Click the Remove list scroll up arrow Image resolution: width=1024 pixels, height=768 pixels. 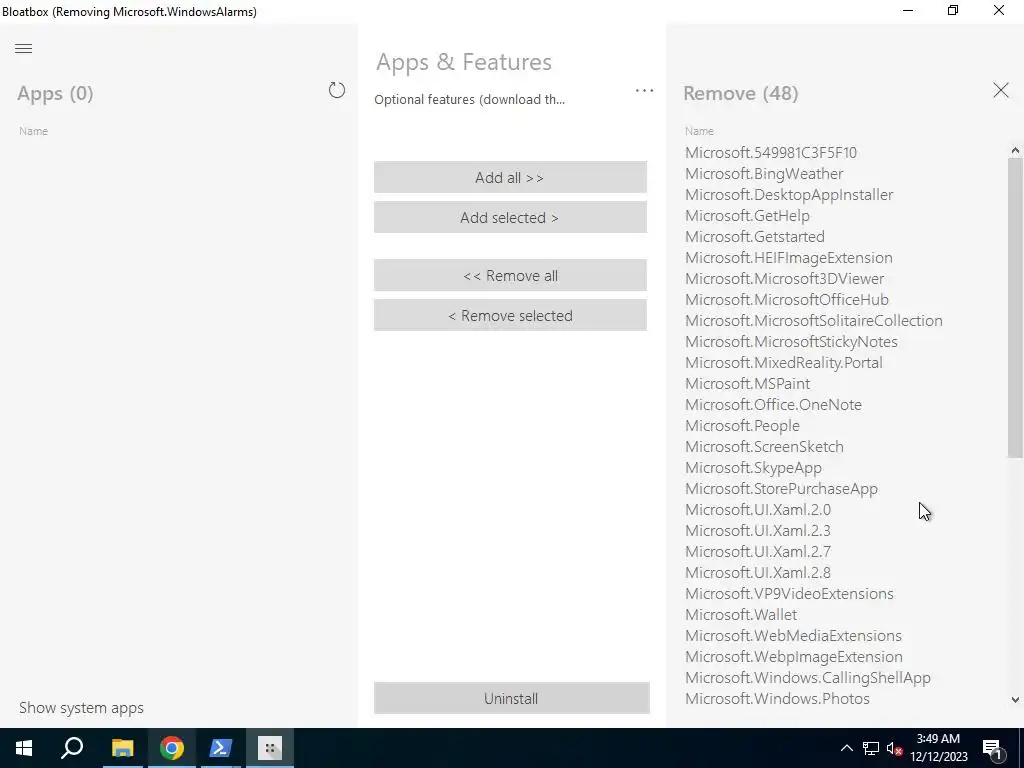point(1015,151)
